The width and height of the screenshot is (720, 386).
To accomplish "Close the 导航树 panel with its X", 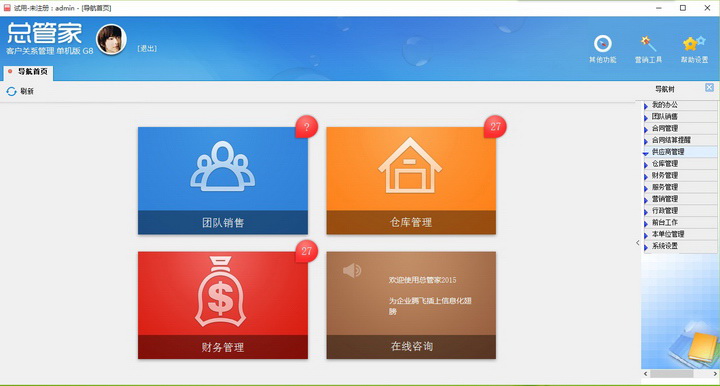I will 709,87.
